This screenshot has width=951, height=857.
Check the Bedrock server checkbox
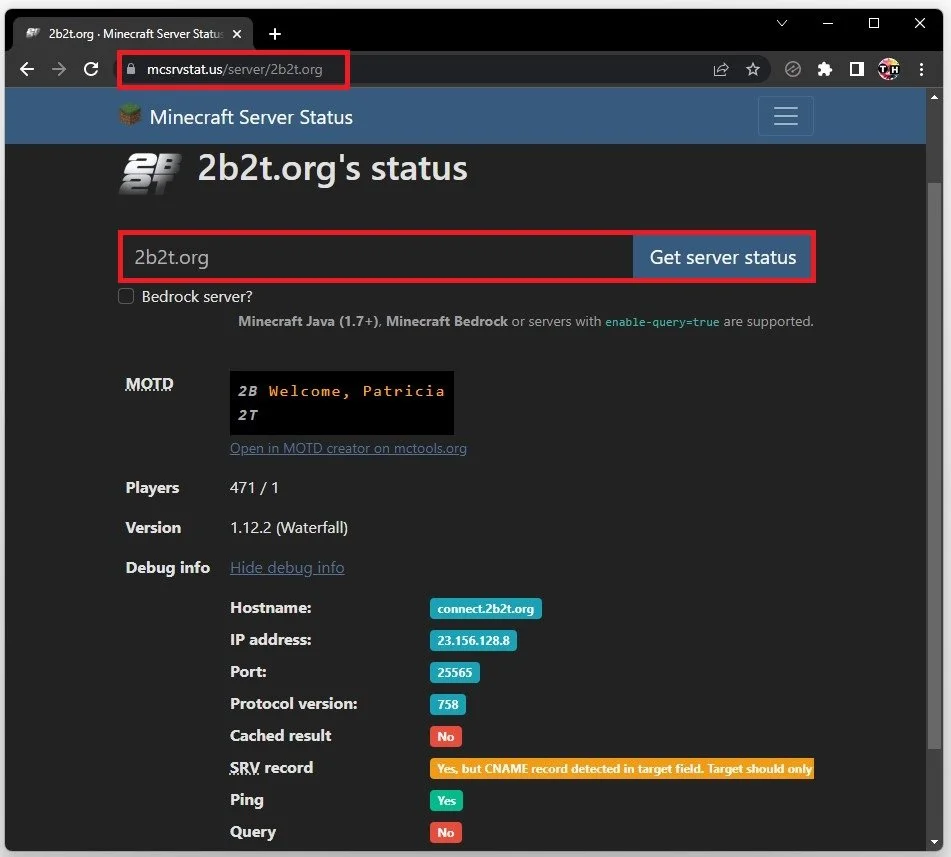pyautogui.click(x=126, y=296)
